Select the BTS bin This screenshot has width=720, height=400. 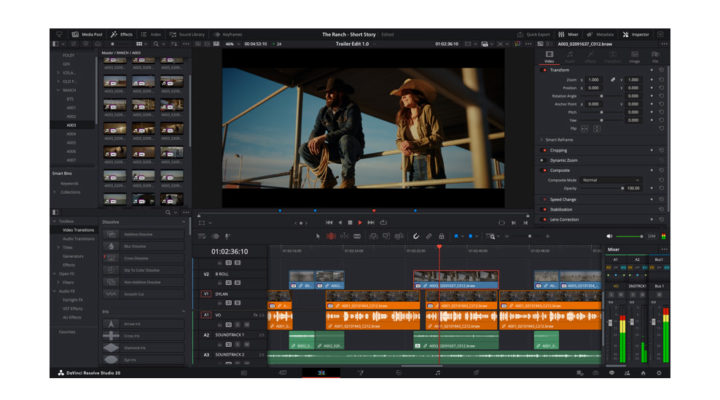[x=70, y=99]
